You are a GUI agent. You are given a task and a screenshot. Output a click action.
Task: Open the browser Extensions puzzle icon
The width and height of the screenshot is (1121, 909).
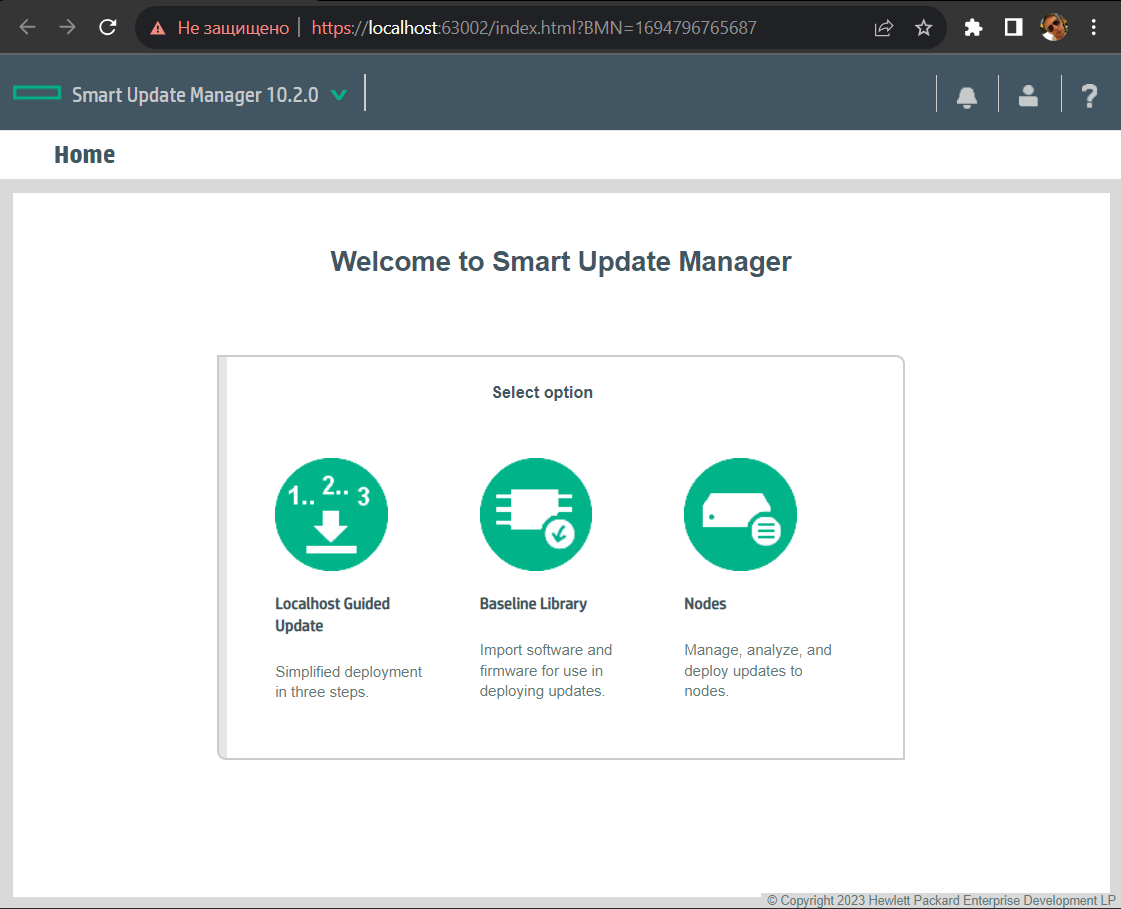(973, 28)
